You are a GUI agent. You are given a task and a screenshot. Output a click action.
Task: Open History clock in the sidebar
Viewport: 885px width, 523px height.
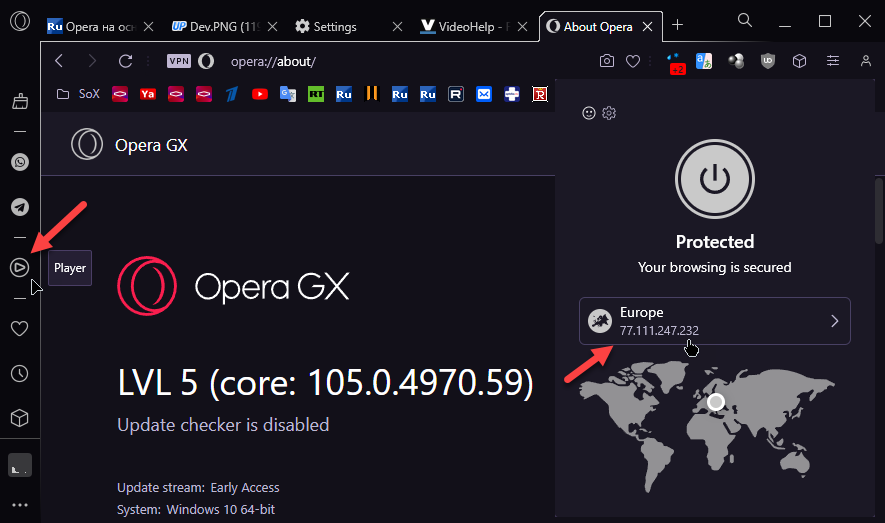(20, 373)
